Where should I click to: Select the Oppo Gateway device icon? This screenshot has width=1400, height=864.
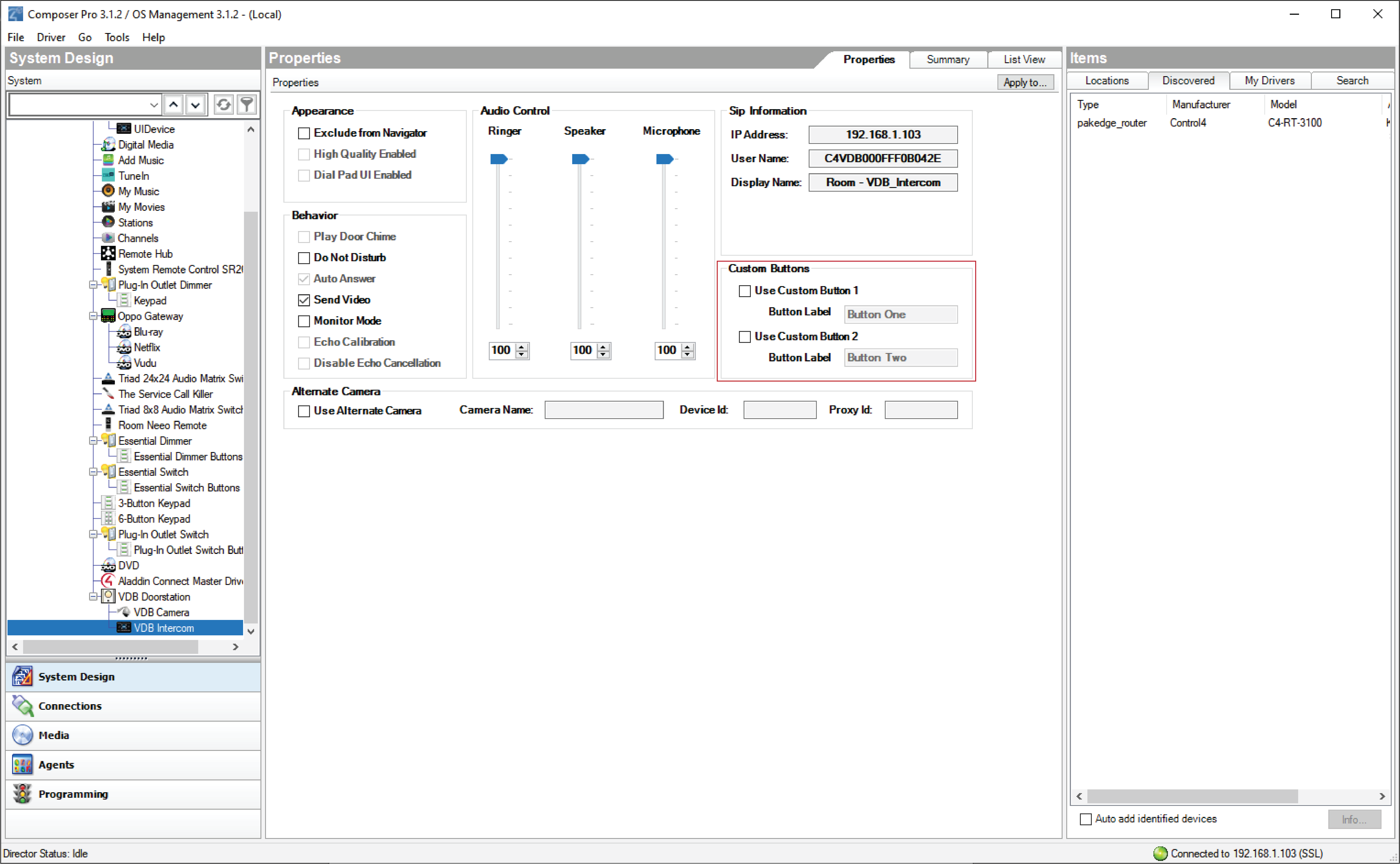pyautogui.click(x=108, y=315)
